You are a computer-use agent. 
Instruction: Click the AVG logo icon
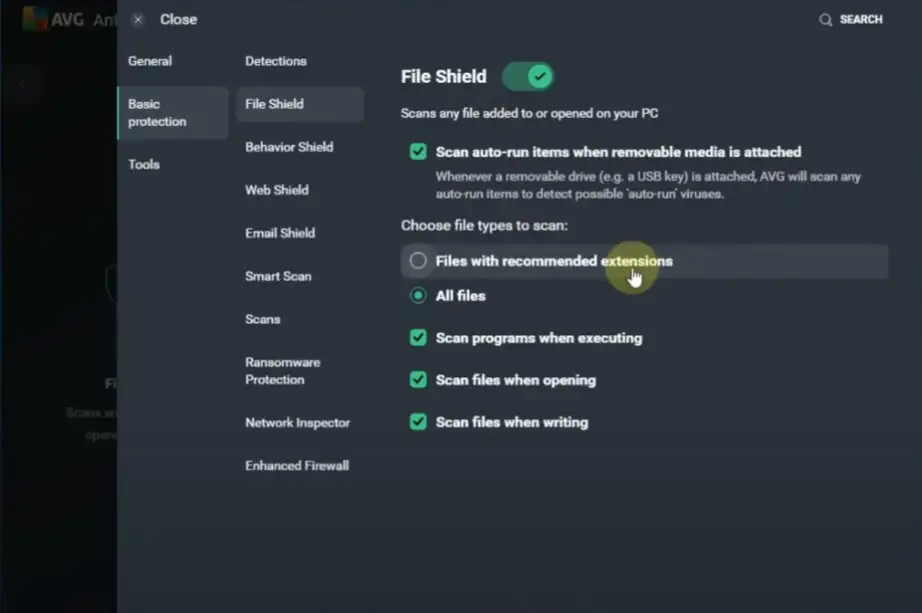[x=37, y=18]
